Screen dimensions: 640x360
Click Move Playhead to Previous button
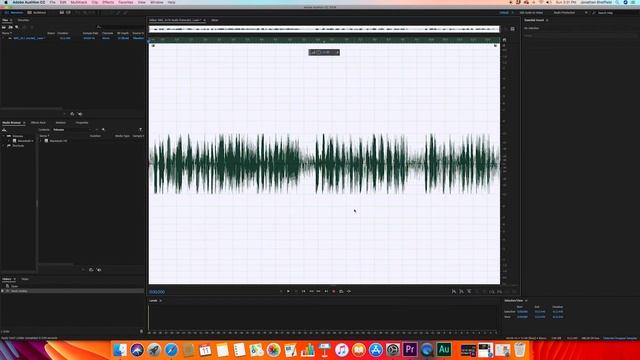(303, 291)
